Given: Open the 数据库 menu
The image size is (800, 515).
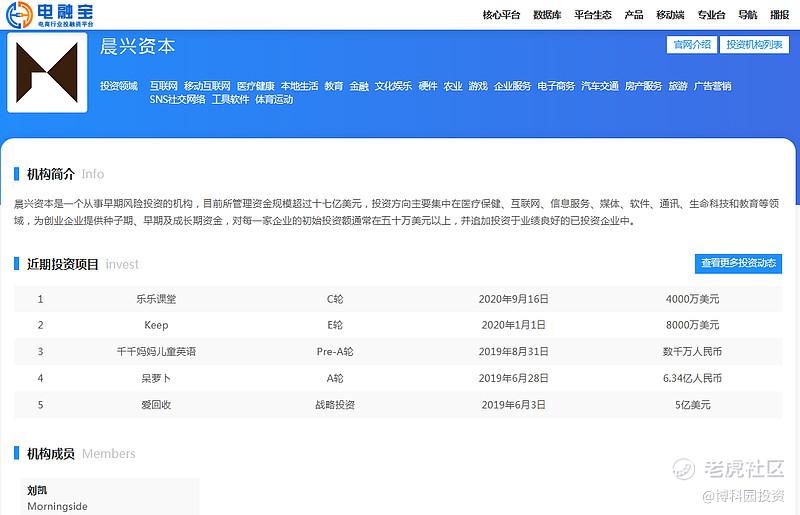Looking at the screenshot, I should tap(547, 15).
